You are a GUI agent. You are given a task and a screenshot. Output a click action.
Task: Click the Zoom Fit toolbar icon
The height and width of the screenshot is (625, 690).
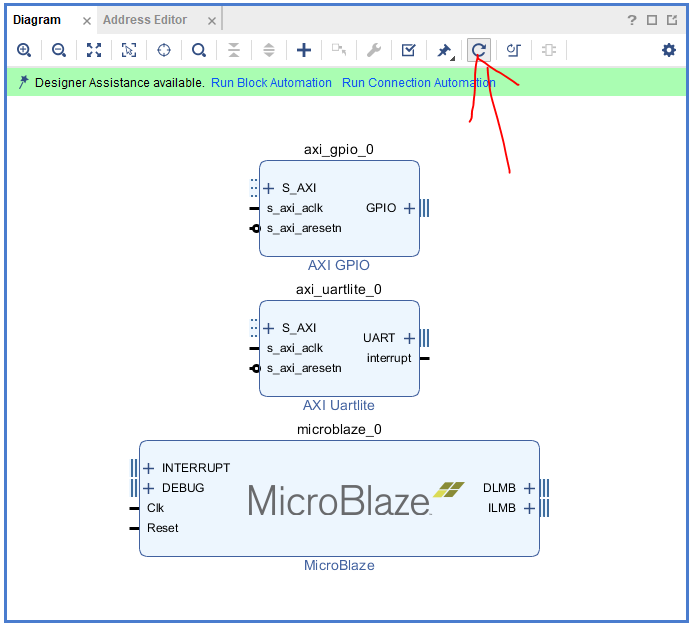pos(94,50)
